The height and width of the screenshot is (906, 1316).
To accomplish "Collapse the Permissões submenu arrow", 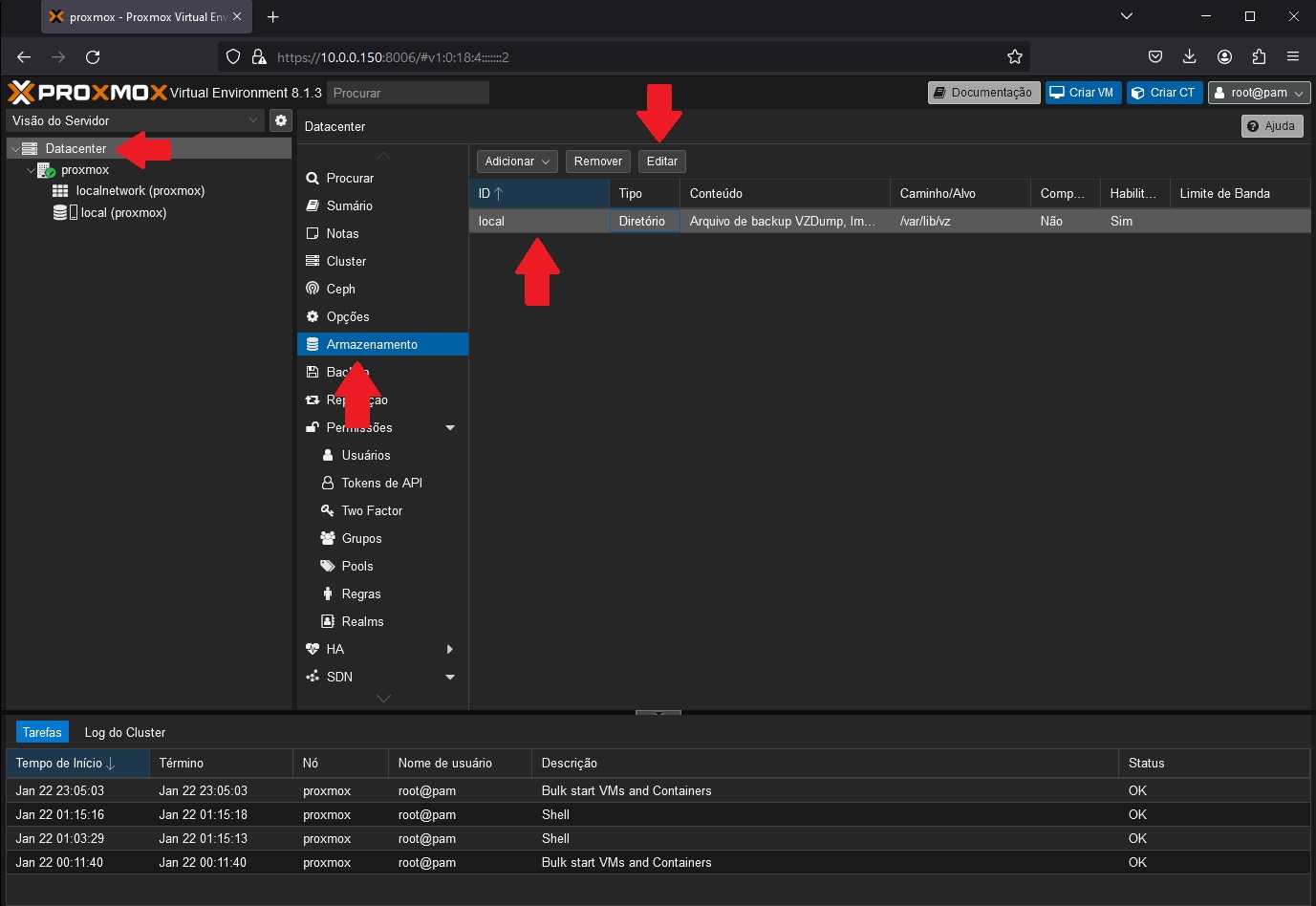I will coord(450,427).
